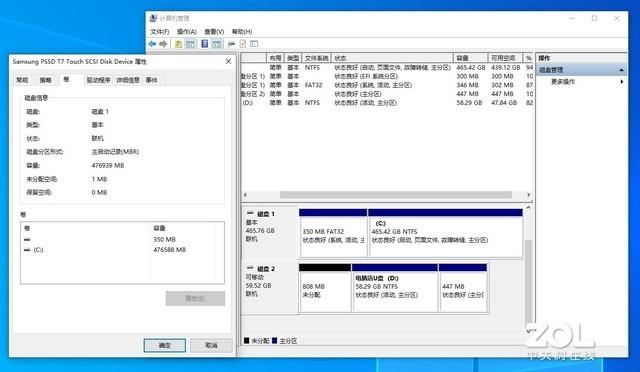Click the Forward arrow in Computer Management toolbar

tap(163, 44)
